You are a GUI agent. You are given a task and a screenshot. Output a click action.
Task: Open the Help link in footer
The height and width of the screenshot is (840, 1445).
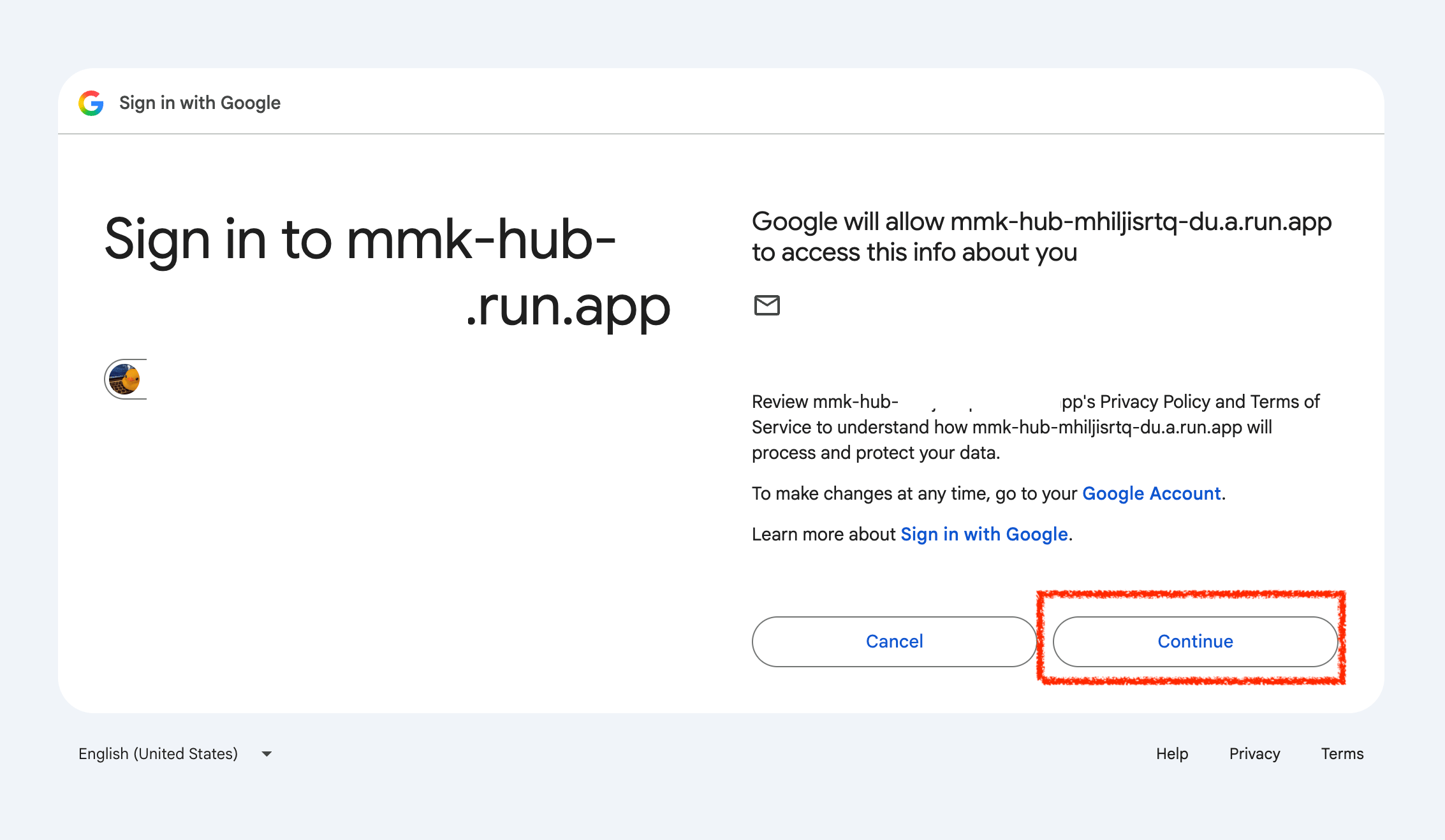pyautogui.click(x=1172, y=754)
